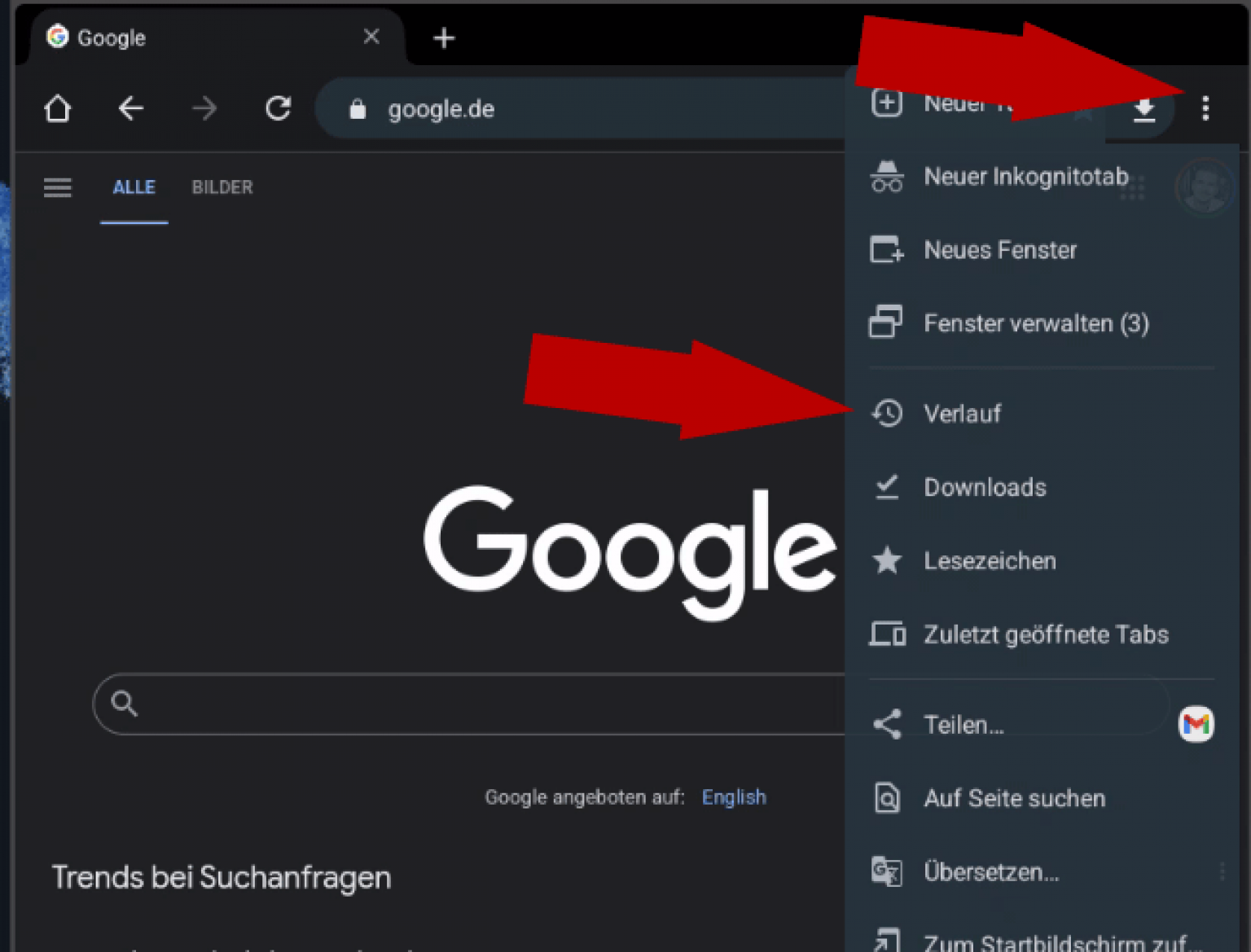Viewport: 1251px width, 952px height.
Task: Click the new tab plus icon in menu
Action: (x=887, y=103)
